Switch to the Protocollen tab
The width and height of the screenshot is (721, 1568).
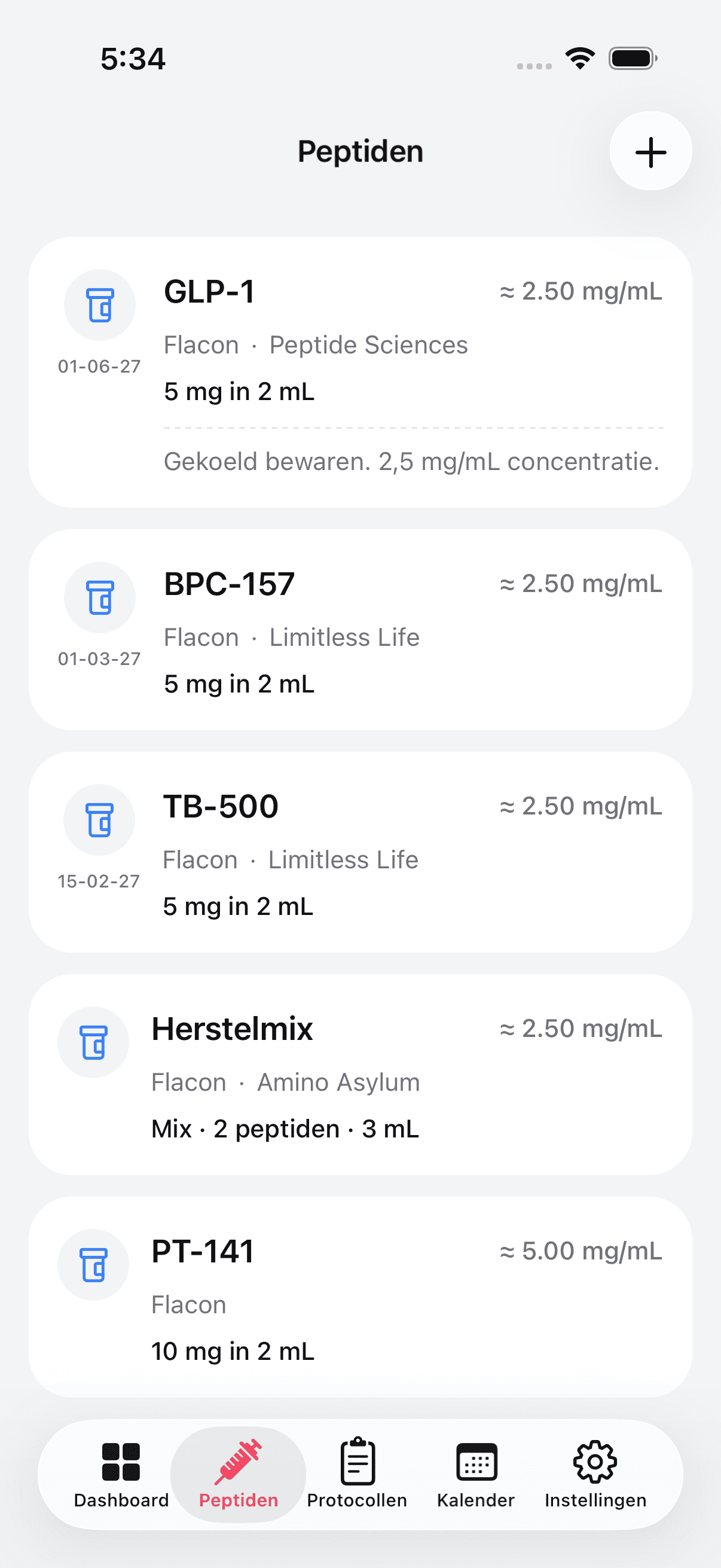click(x=357, y=1473)
